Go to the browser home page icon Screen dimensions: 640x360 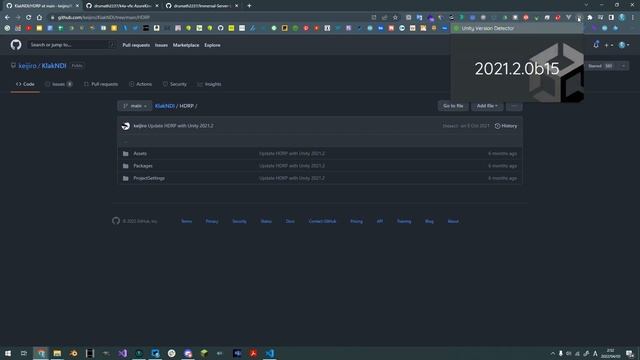click(x=39, y=18)
